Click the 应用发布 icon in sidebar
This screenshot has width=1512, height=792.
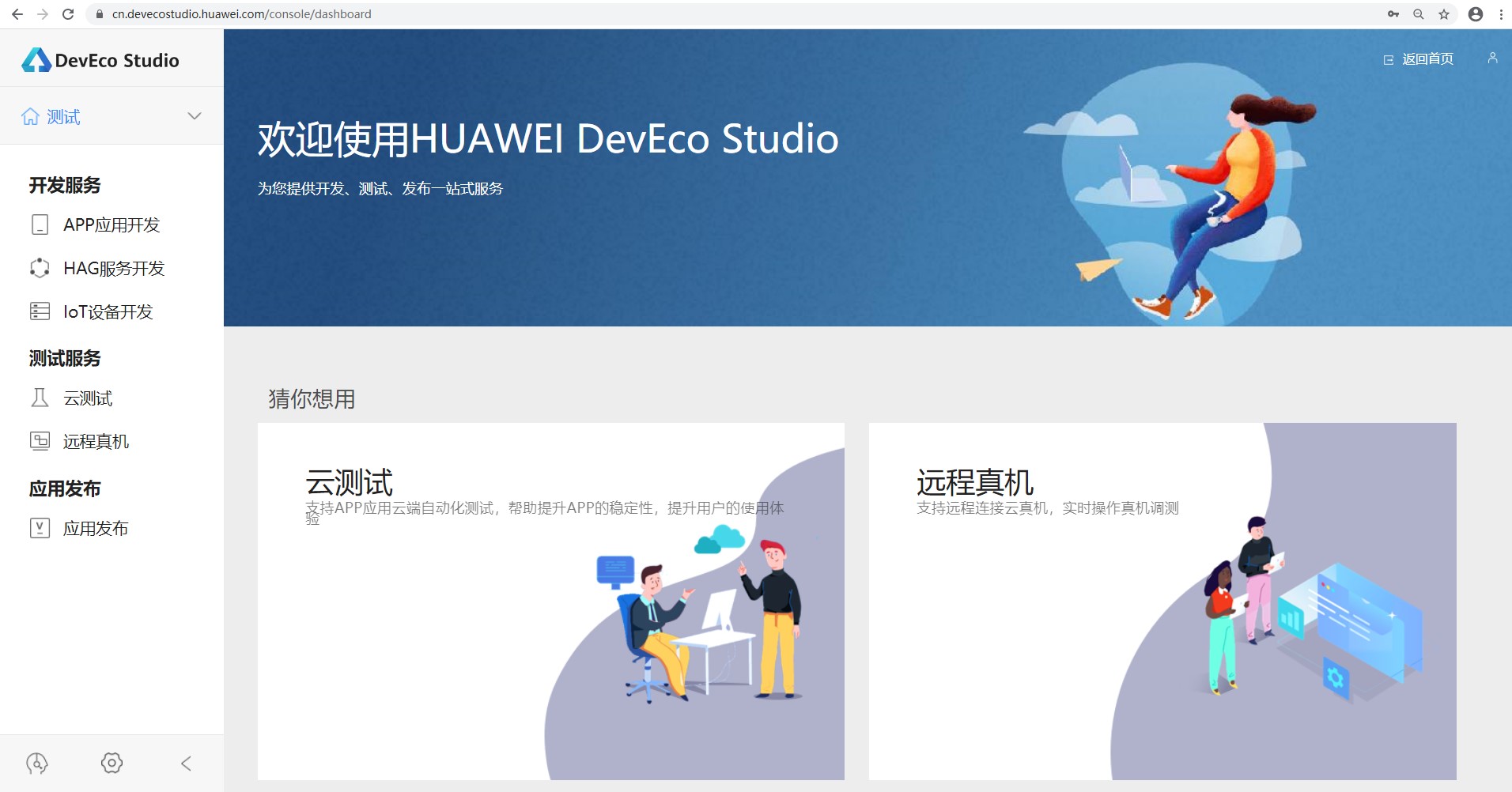40,528
